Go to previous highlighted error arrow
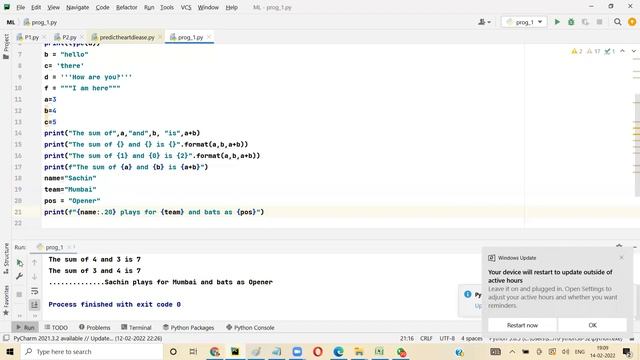640x360 pixels. tap(622, 51)
